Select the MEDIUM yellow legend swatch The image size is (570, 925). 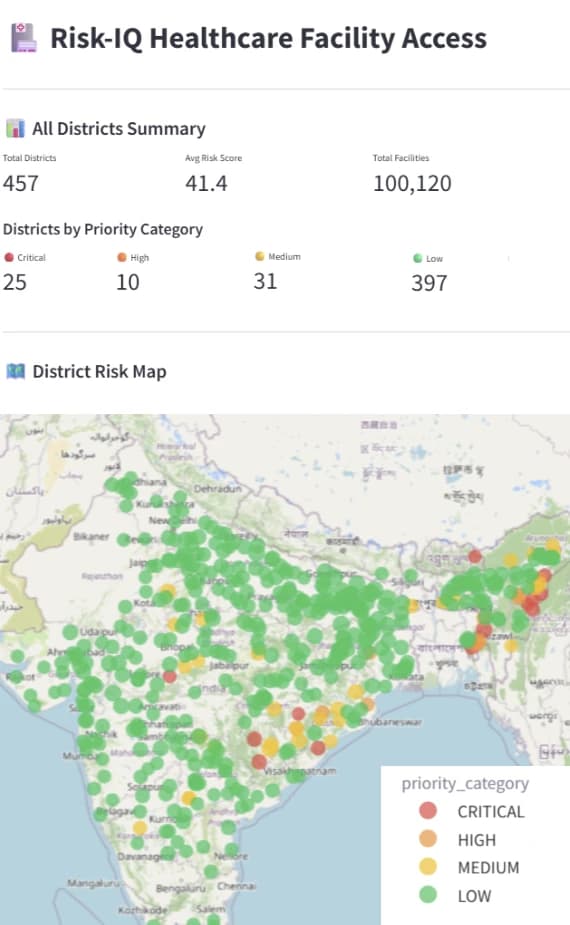(428, 867)
